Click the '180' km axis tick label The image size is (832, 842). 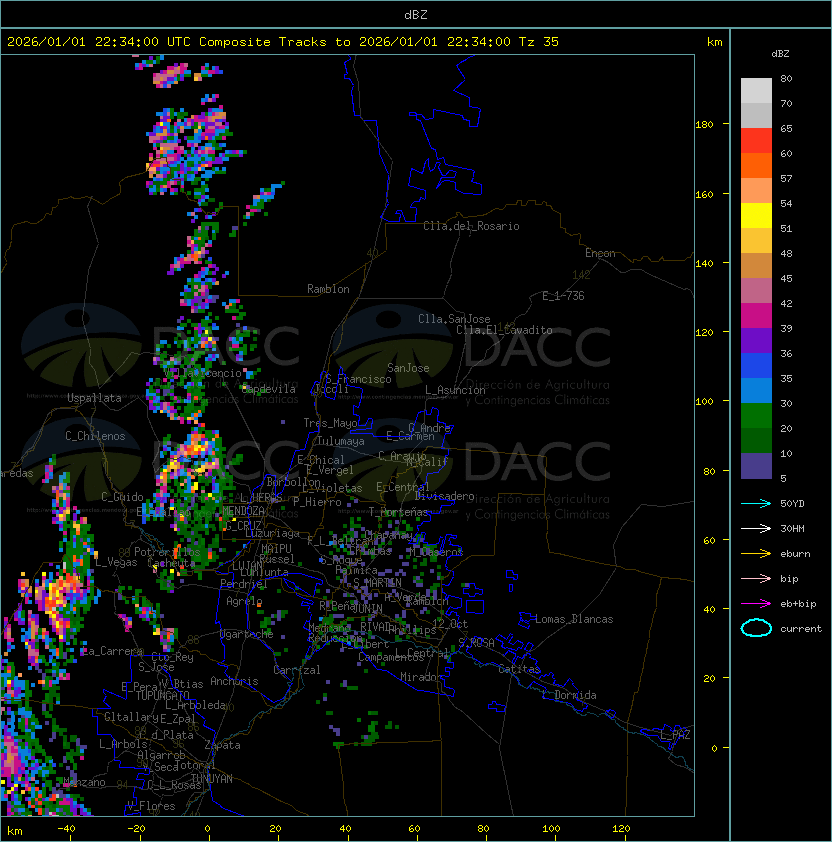pyautogui.click(x=704, y=125)
